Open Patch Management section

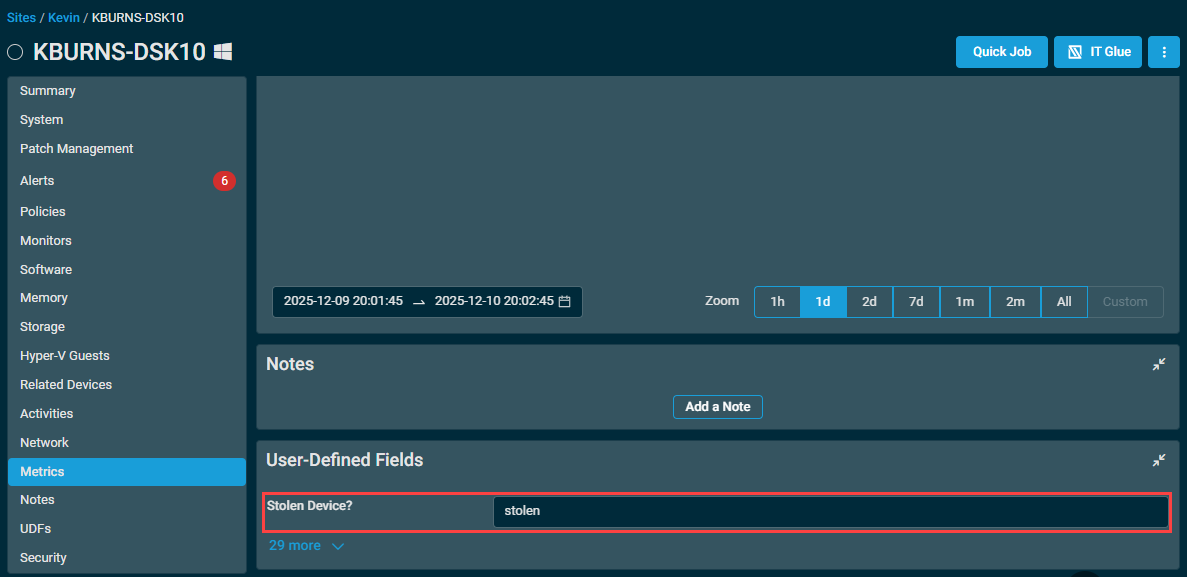point(76,149)
